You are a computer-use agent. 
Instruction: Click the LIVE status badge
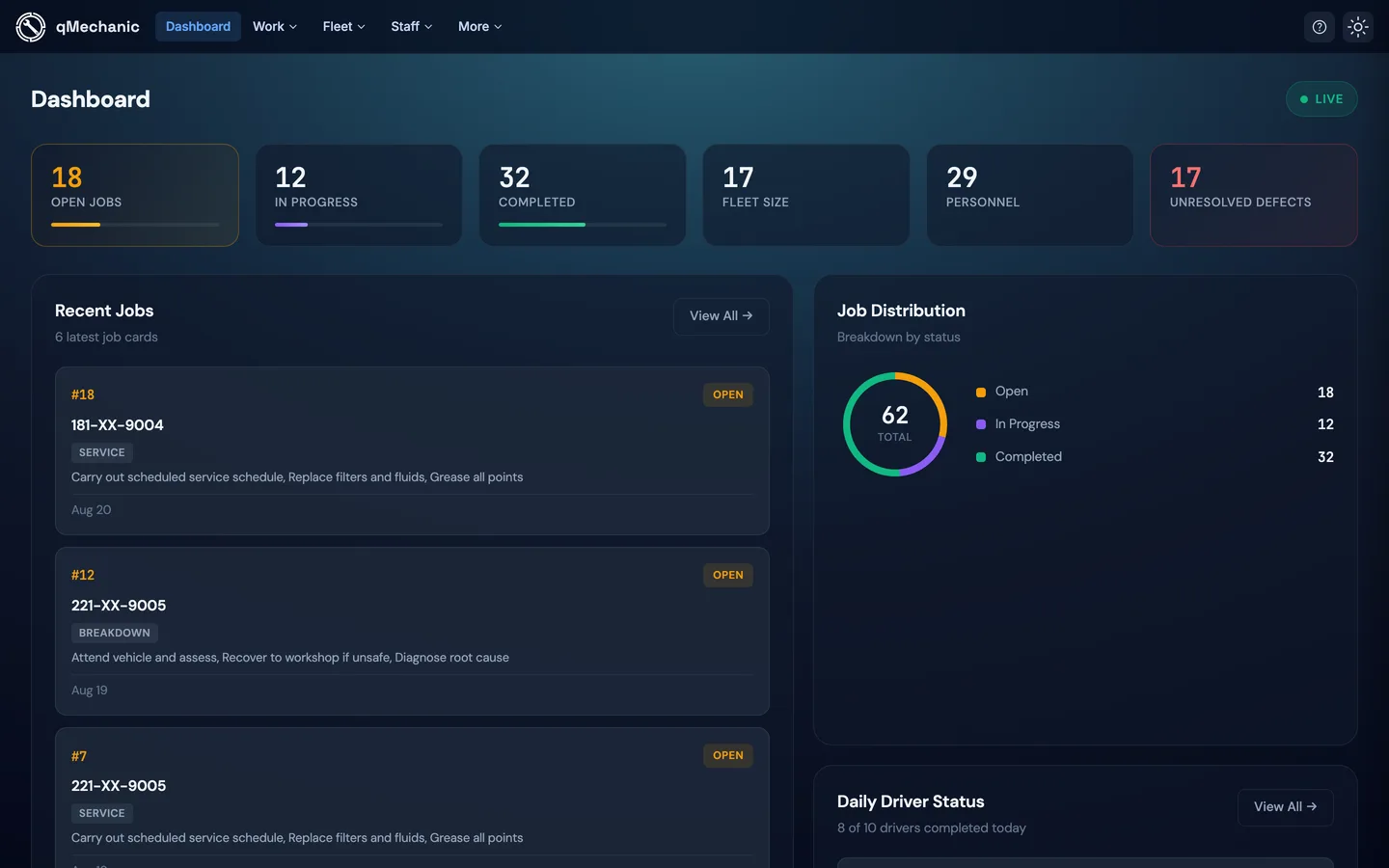(1321, 99)
